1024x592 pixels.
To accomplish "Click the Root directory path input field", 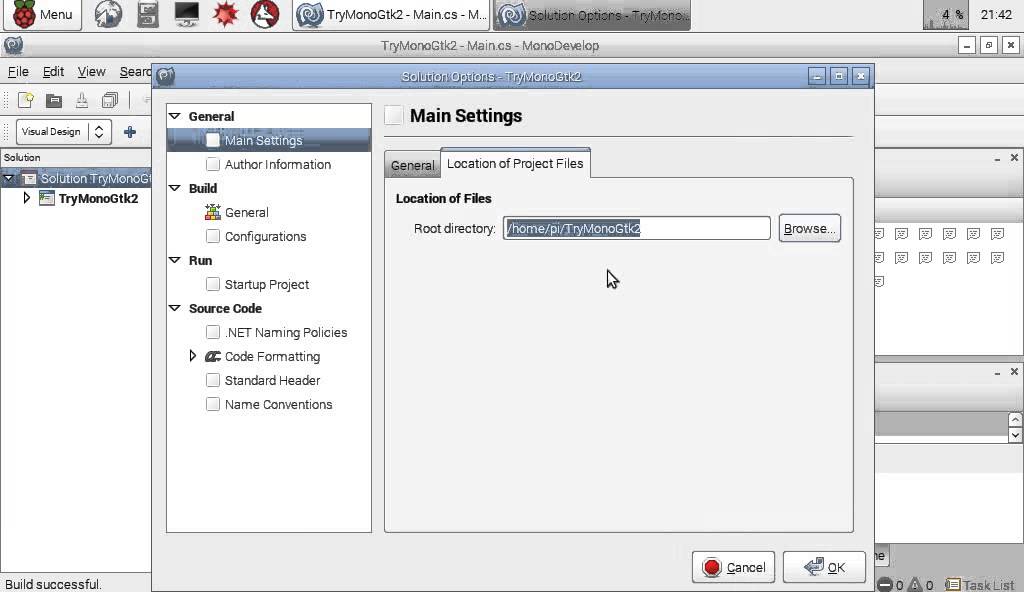I will click(637, 228).
